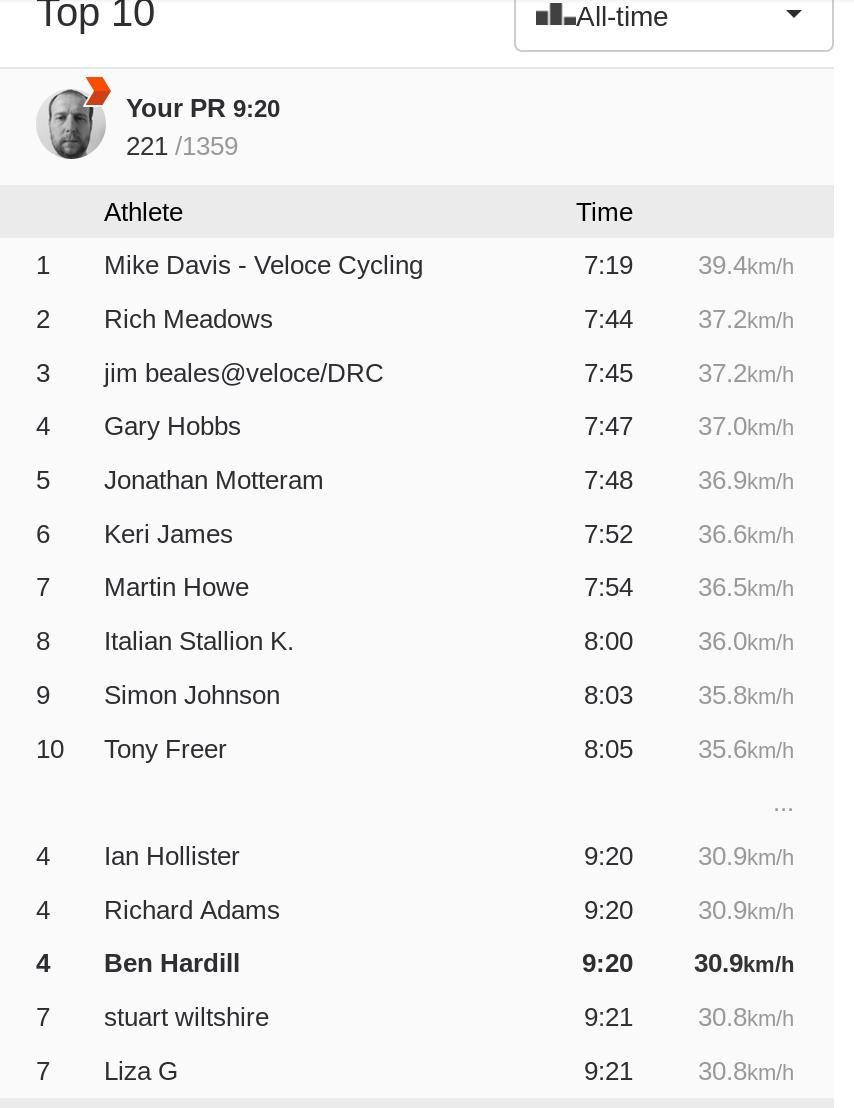View stuart wiltshire's profile
This screenshot has width=854, height=1108.
coord(186,1017)
